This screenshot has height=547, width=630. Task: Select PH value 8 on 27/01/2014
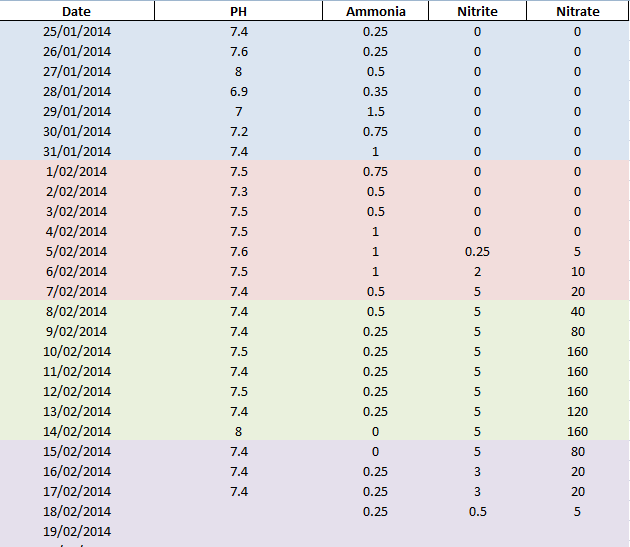coord(238,72)
